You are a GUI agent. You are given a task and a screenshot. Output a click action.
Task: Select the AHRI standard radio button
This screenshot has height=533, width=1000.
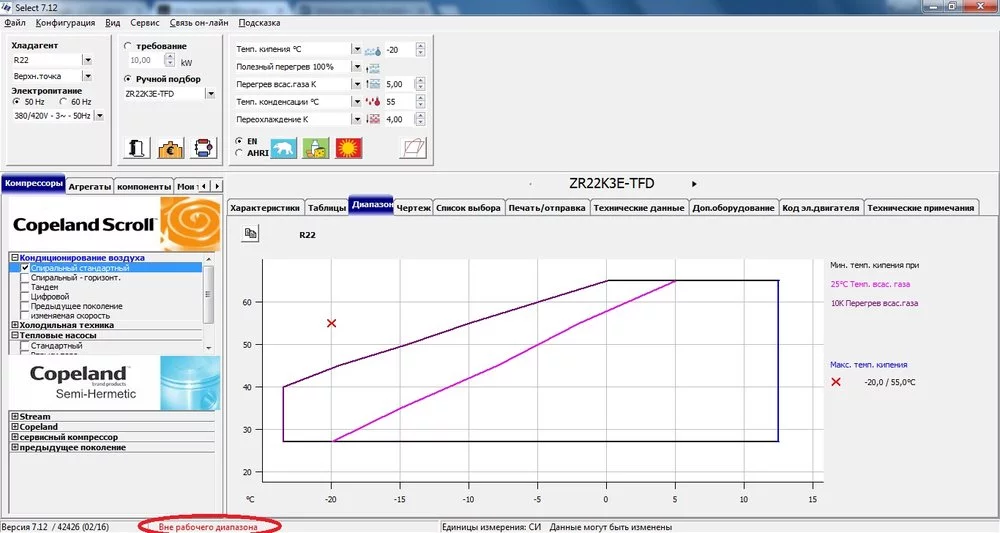pos(239,153)
